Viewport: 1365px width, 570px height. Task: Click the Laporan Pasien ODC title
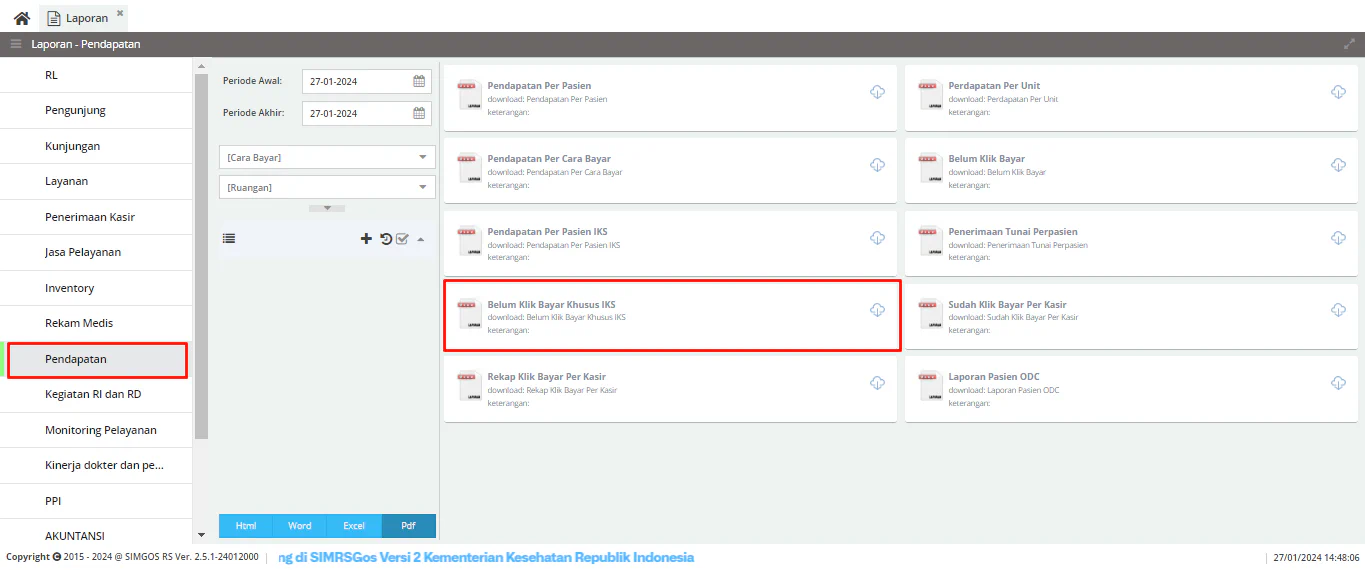[x=994, y=377]
